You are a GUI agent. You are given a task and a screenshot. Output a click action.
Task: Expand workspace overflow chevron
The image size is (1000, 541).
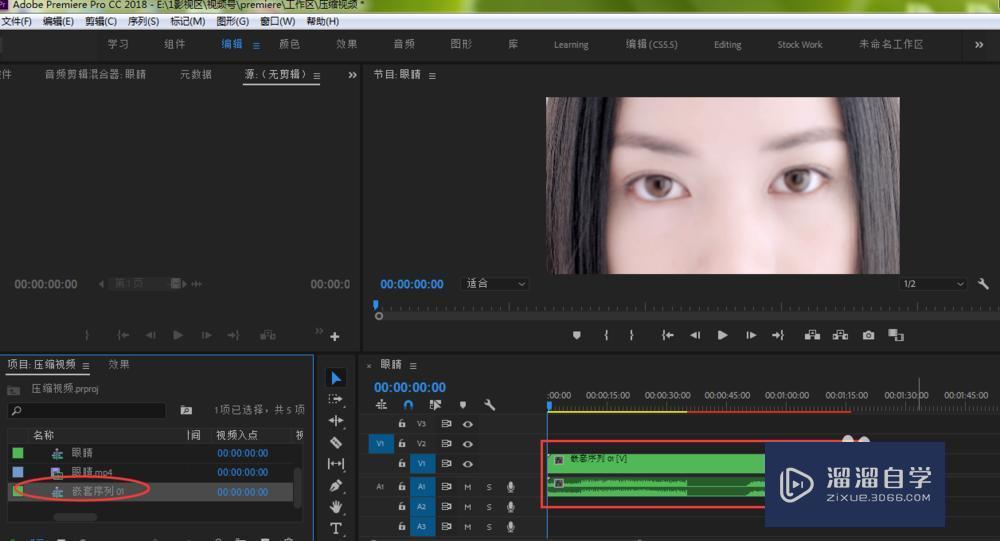[x=979, y=45]
